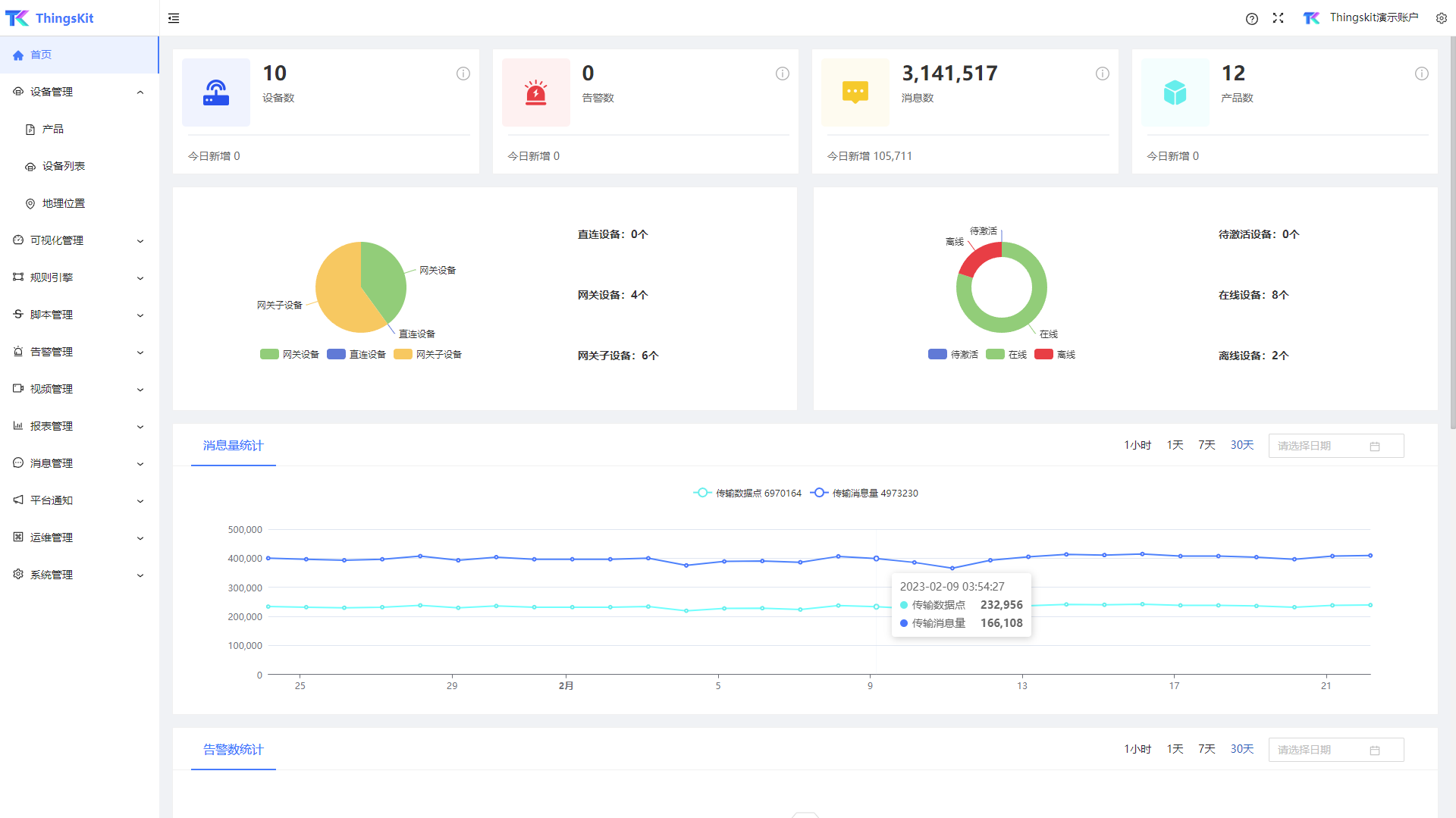Expand 告警管理 submenu chevron
Screen dimensions: 1456x818
click(x=140, y=353)
